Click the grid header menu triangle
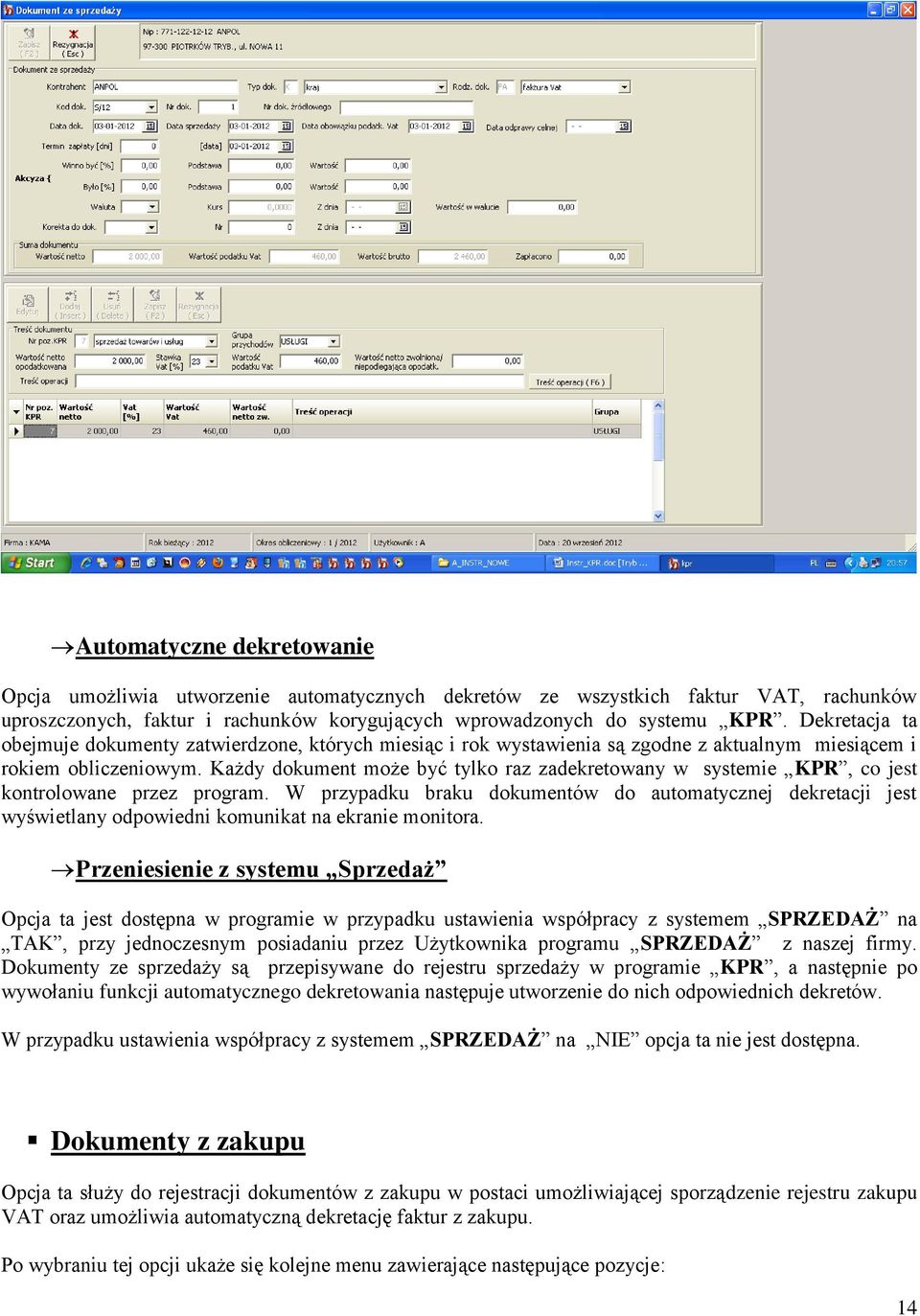 pos(16,411)
